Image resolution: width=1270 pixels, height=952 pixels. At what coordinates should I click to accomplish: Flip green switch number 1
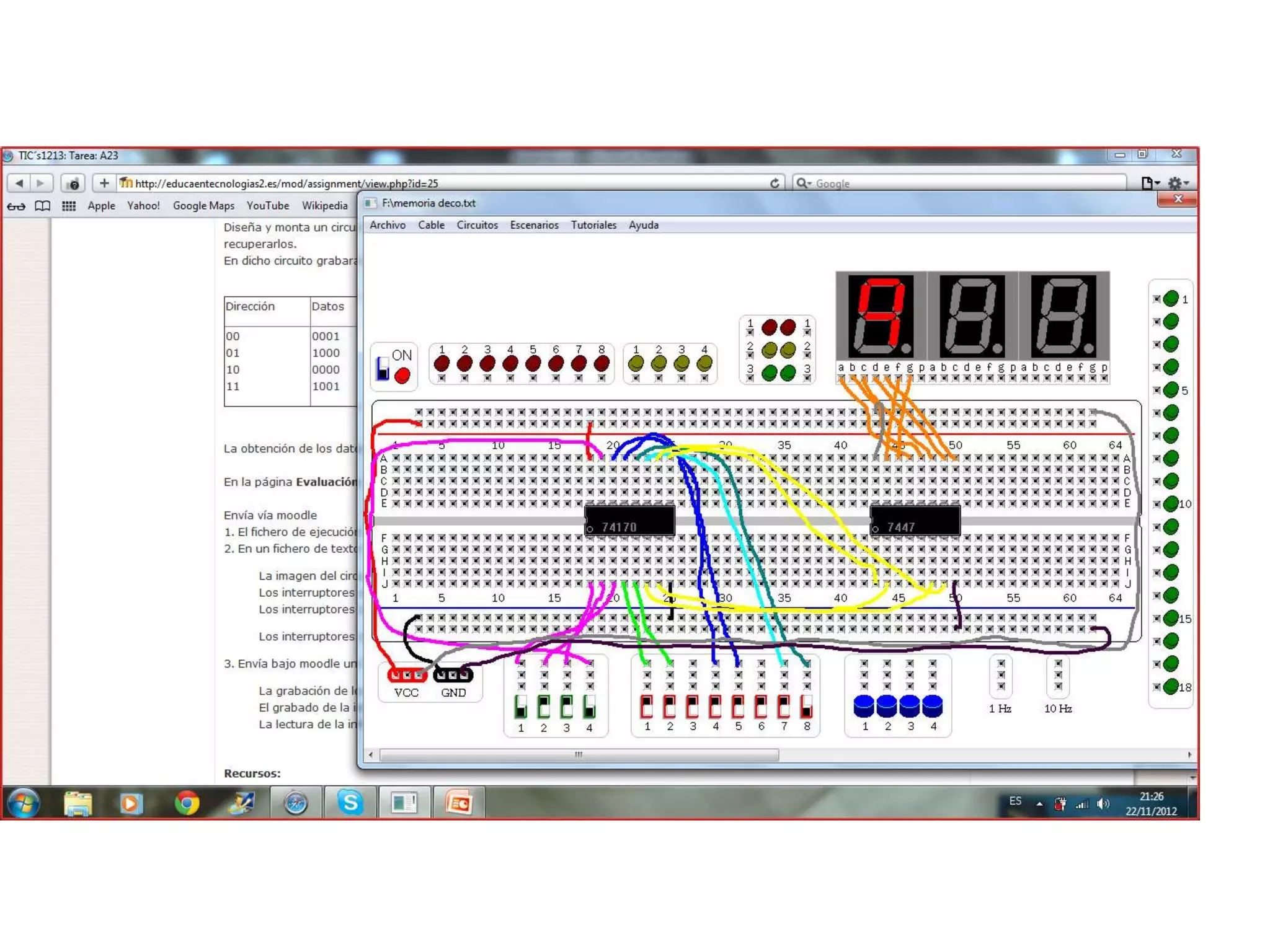(x=521, y=707)
